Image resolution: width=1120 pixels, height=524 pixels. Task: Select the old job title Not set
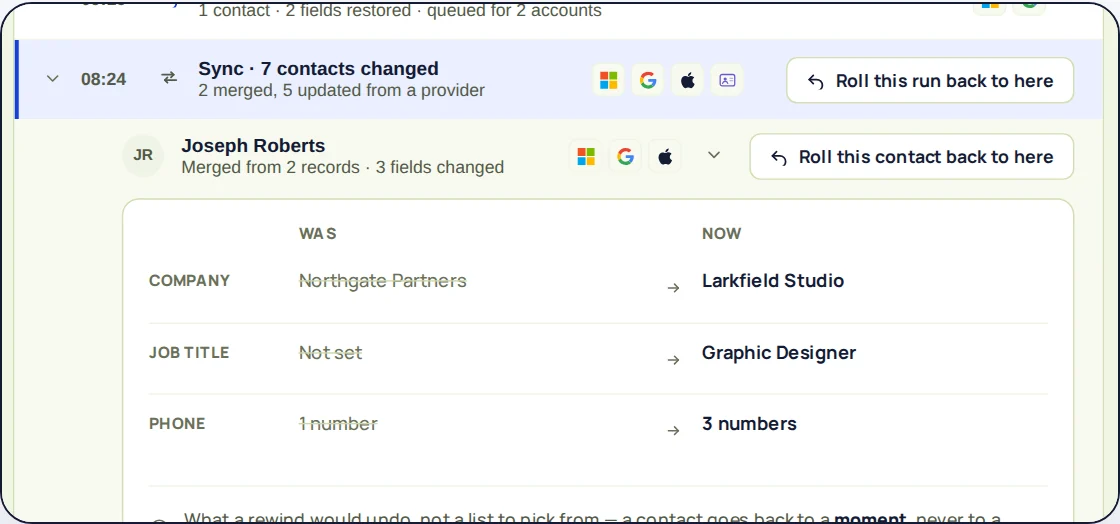330,353
